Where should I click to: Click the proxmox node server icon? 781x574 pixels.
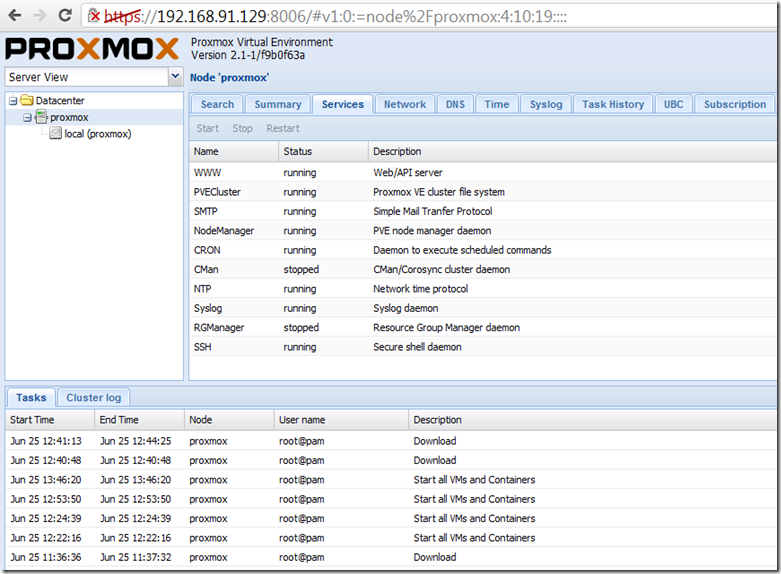coord(41,118)
